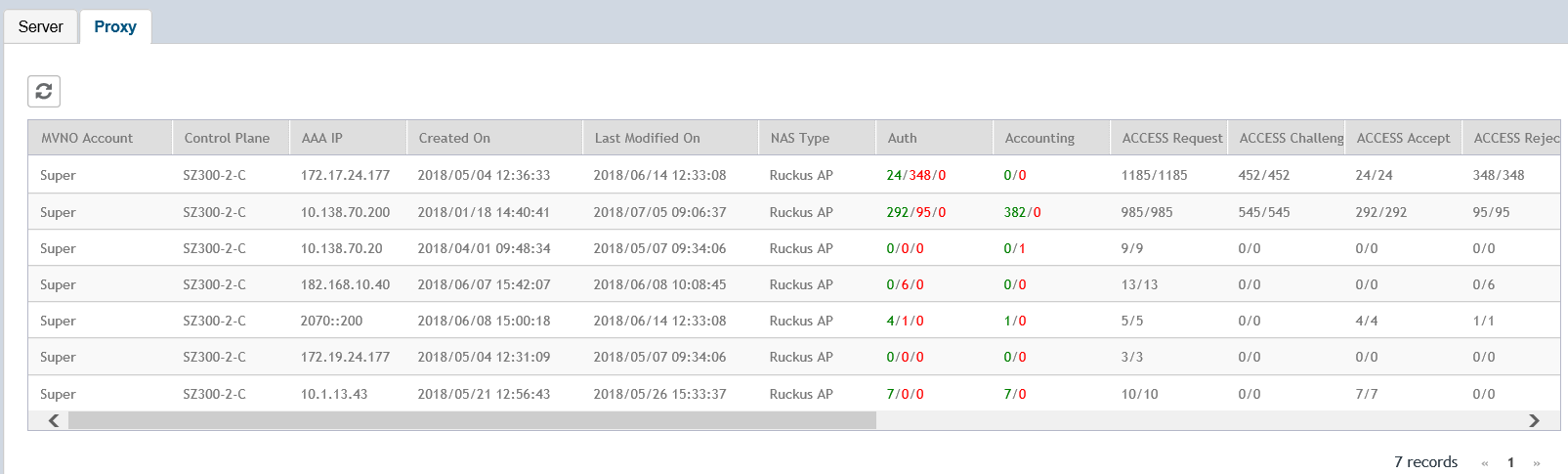
Task: Click the refresh icon button
Action: click(44, 91)
